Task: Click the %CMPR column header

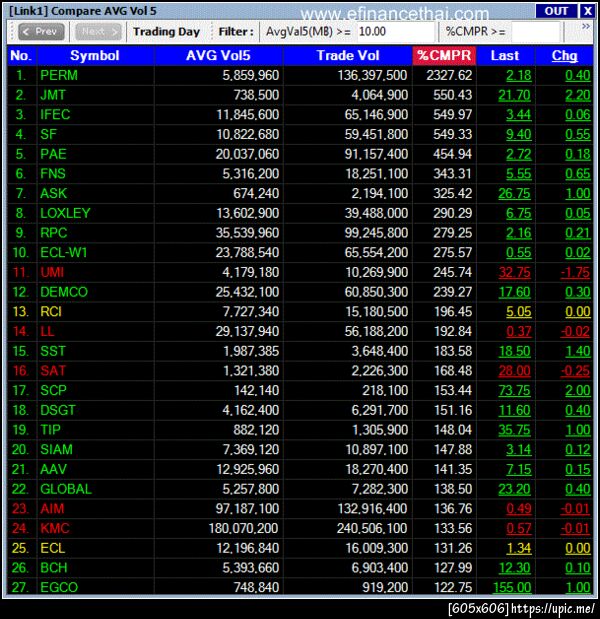Action: coord(444,56)
